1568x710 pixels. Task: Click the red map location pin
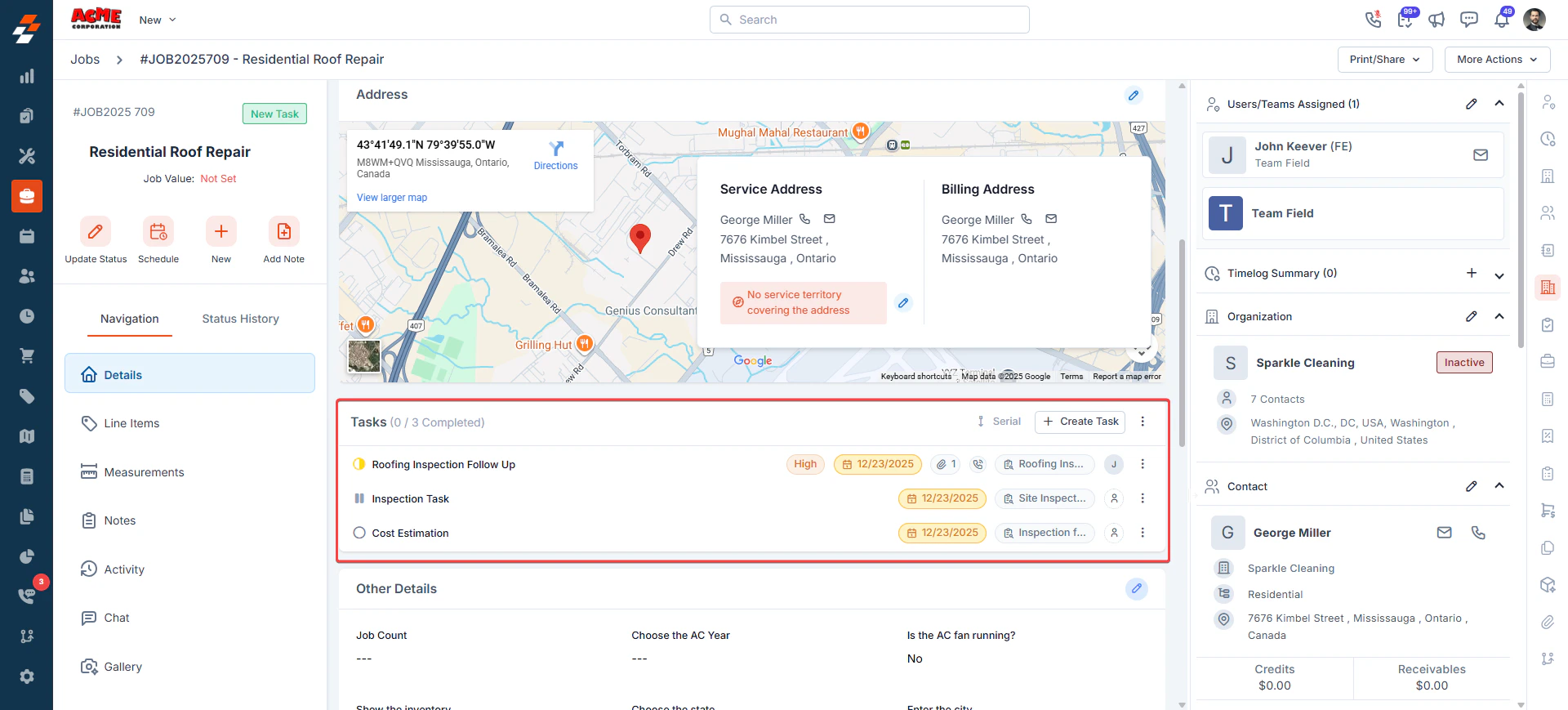coord(640,238)
